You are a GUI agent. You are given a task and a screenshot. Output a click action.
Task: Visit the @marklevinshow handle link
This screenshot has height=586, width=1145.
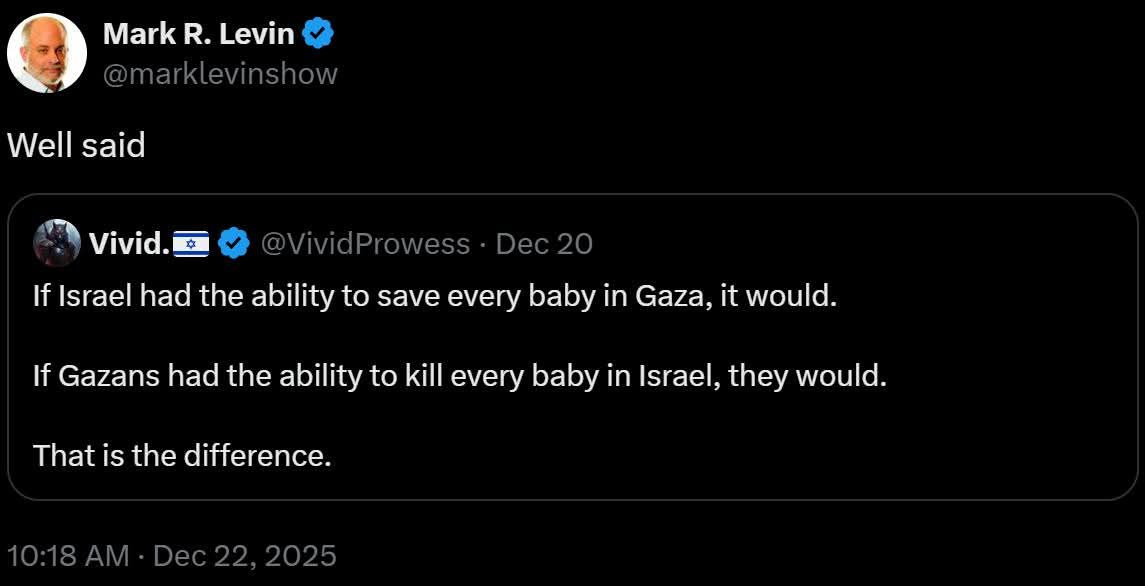click(220, 73)
